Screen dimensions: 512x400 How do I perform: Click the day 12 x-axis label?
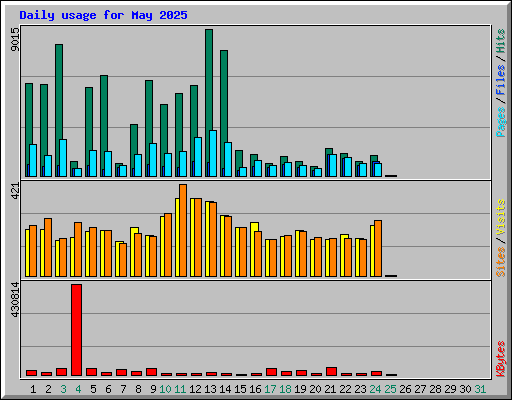(x=195, y=389)
